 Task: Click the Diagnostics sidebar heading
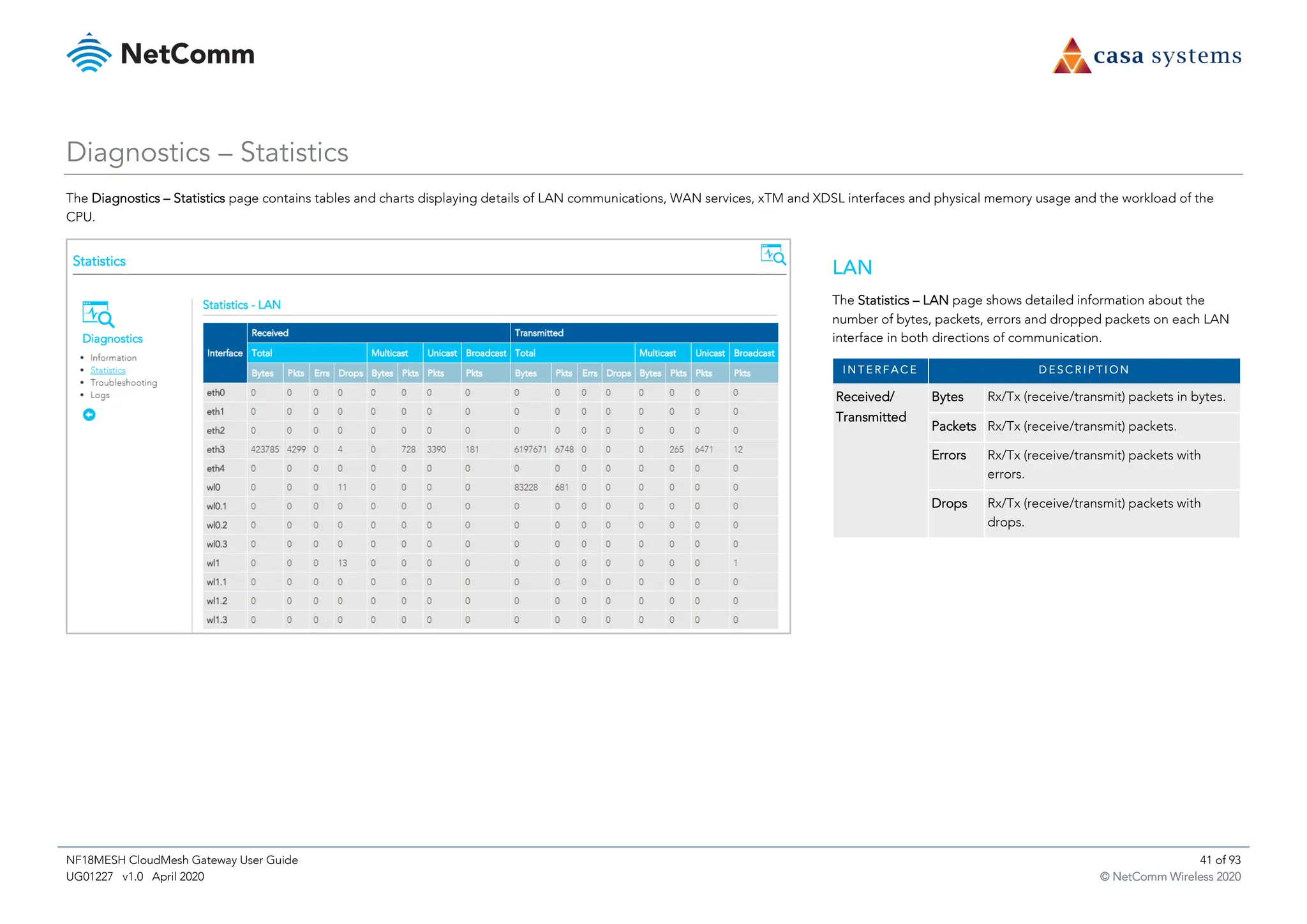[x=112, y=339]
